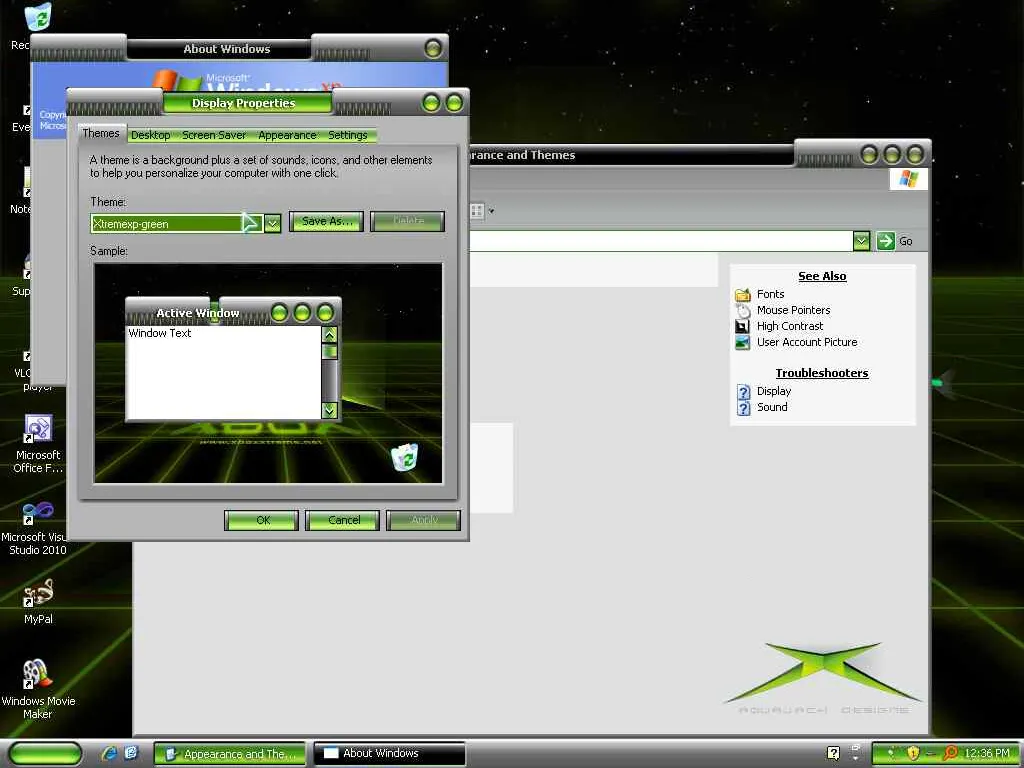1024x768 pixels.
Task: Click User Account Picture icon
Action: click(743, 342)
